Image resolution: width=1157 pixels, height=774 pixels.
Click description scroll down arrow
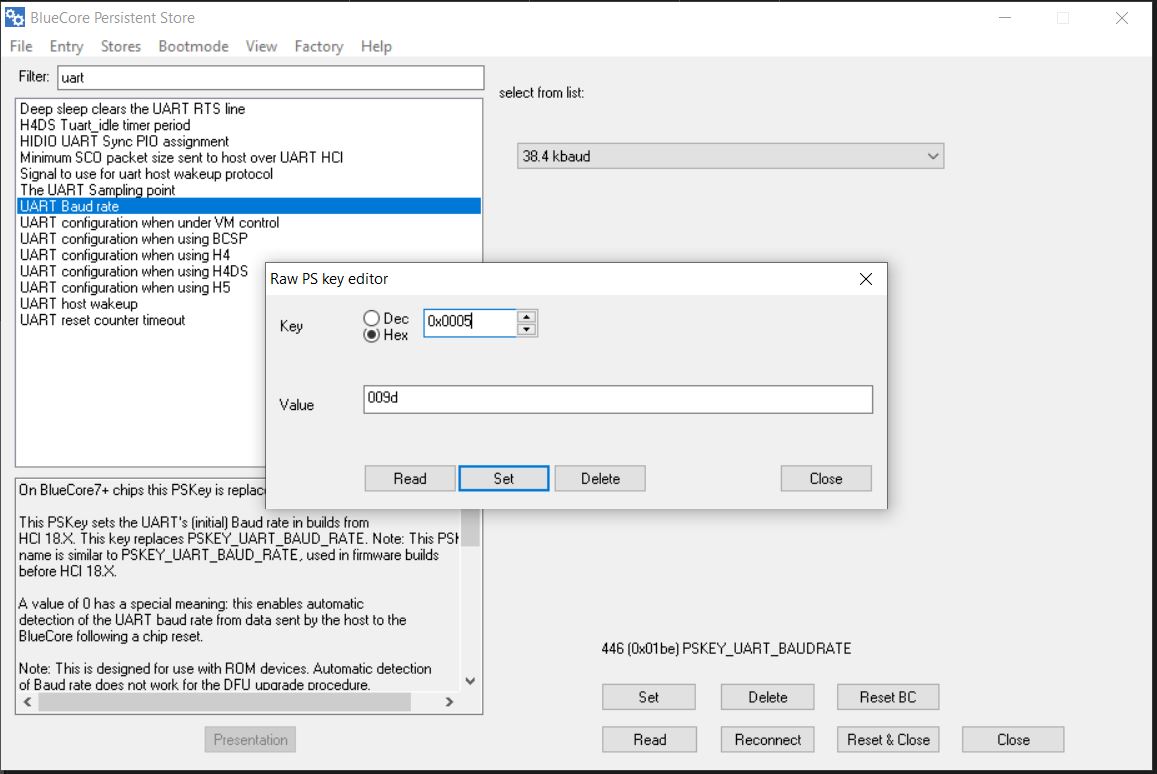coord(470,681)
